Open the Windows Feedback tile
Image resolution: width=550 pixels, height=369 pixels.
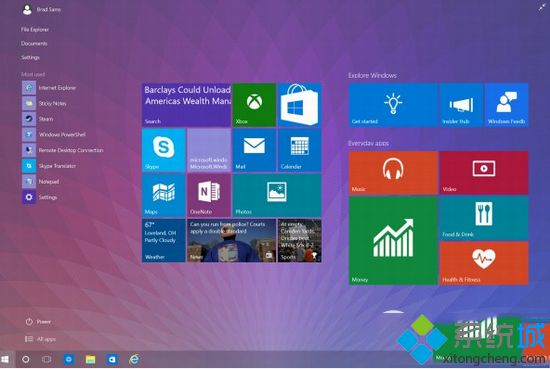pyautogui.click(x=507, y=105)
